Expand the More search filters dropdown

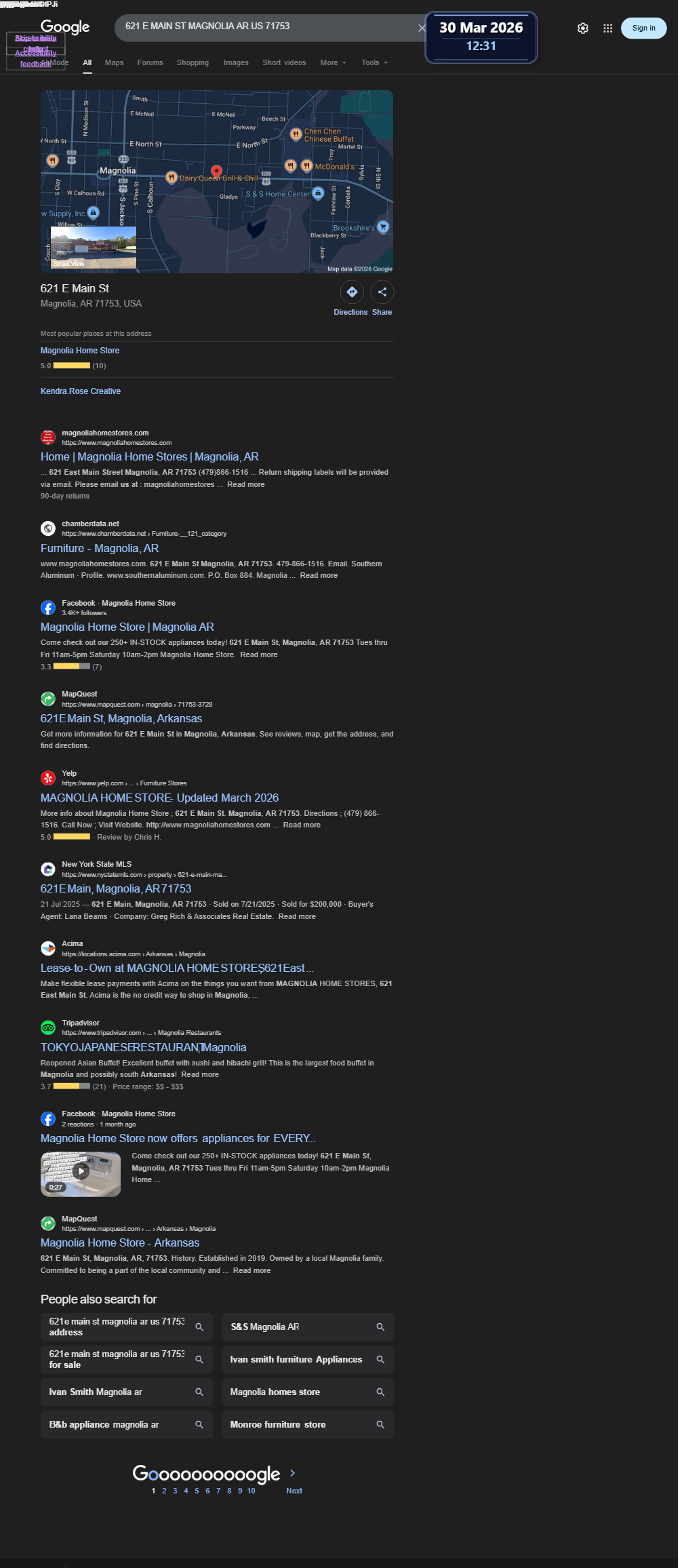click(333, 62)
